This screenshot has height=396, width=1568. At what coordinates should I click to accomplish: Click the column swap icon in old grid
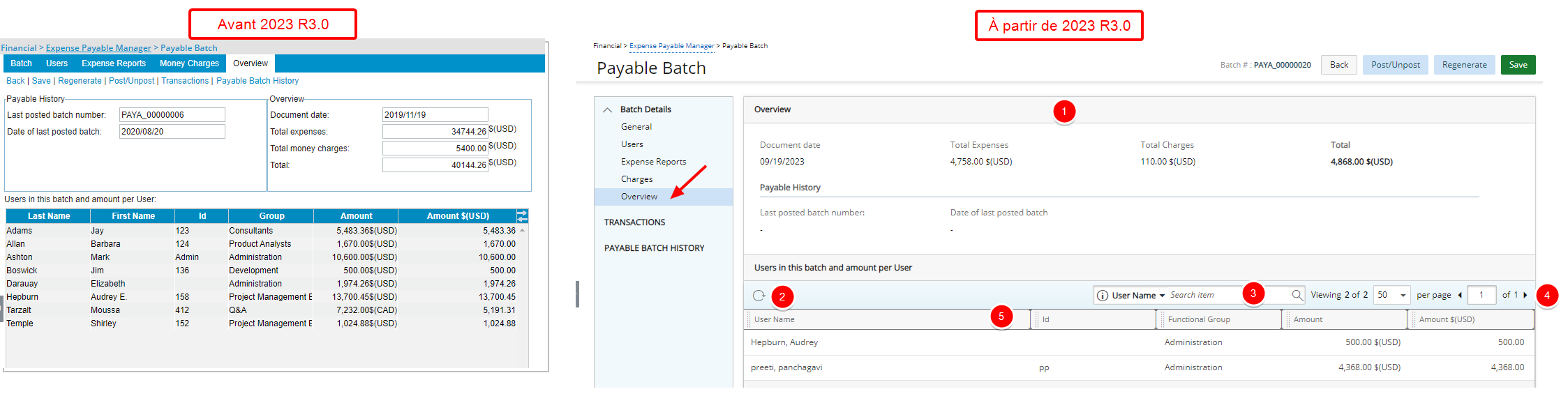[x=522, y=215]
